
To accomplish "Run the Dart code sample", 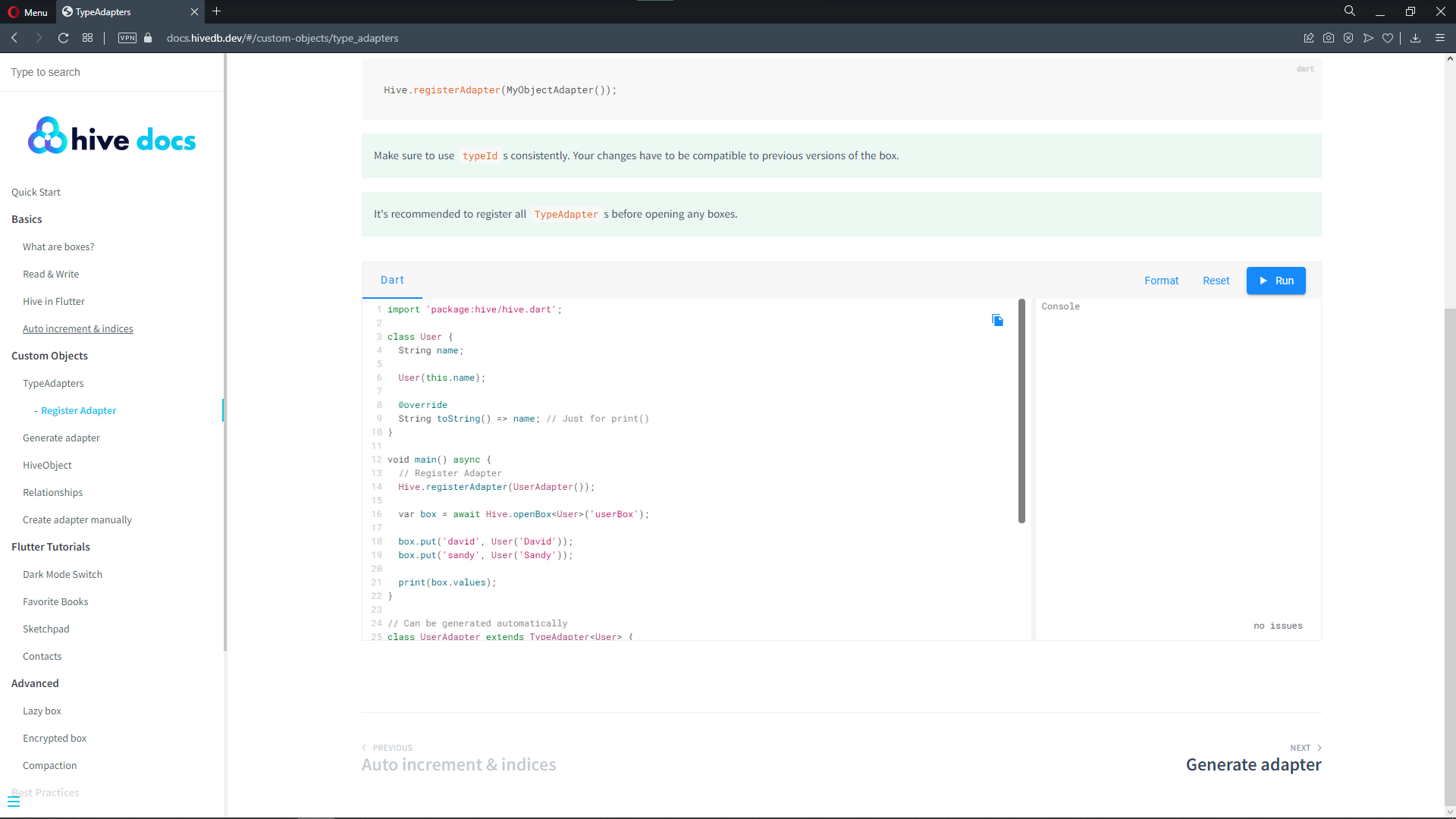I will pyautogui.click(x=1276, y=281).
